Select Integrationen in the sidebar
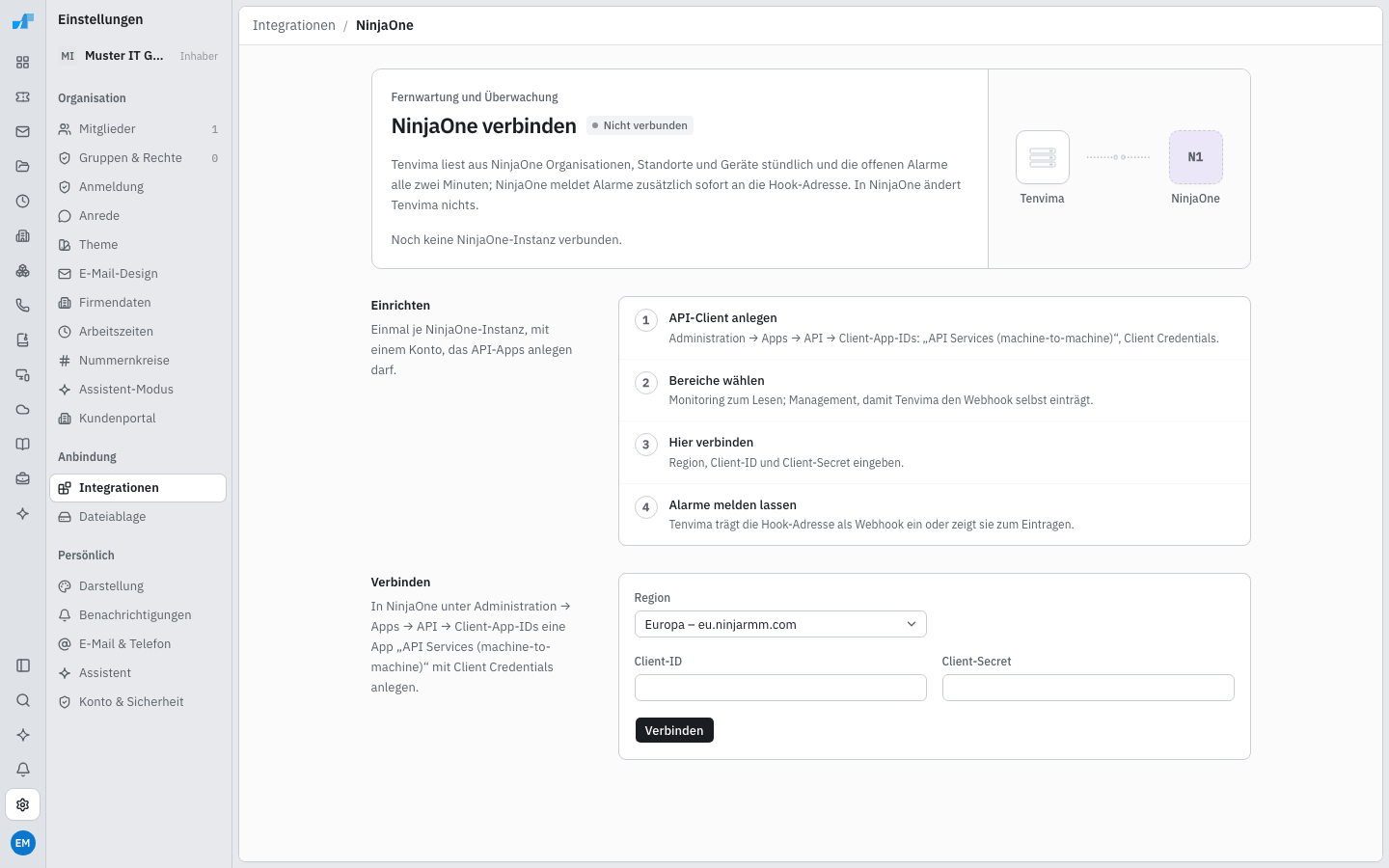Viewport: 1389px width, 868px height. click(138, 488)
